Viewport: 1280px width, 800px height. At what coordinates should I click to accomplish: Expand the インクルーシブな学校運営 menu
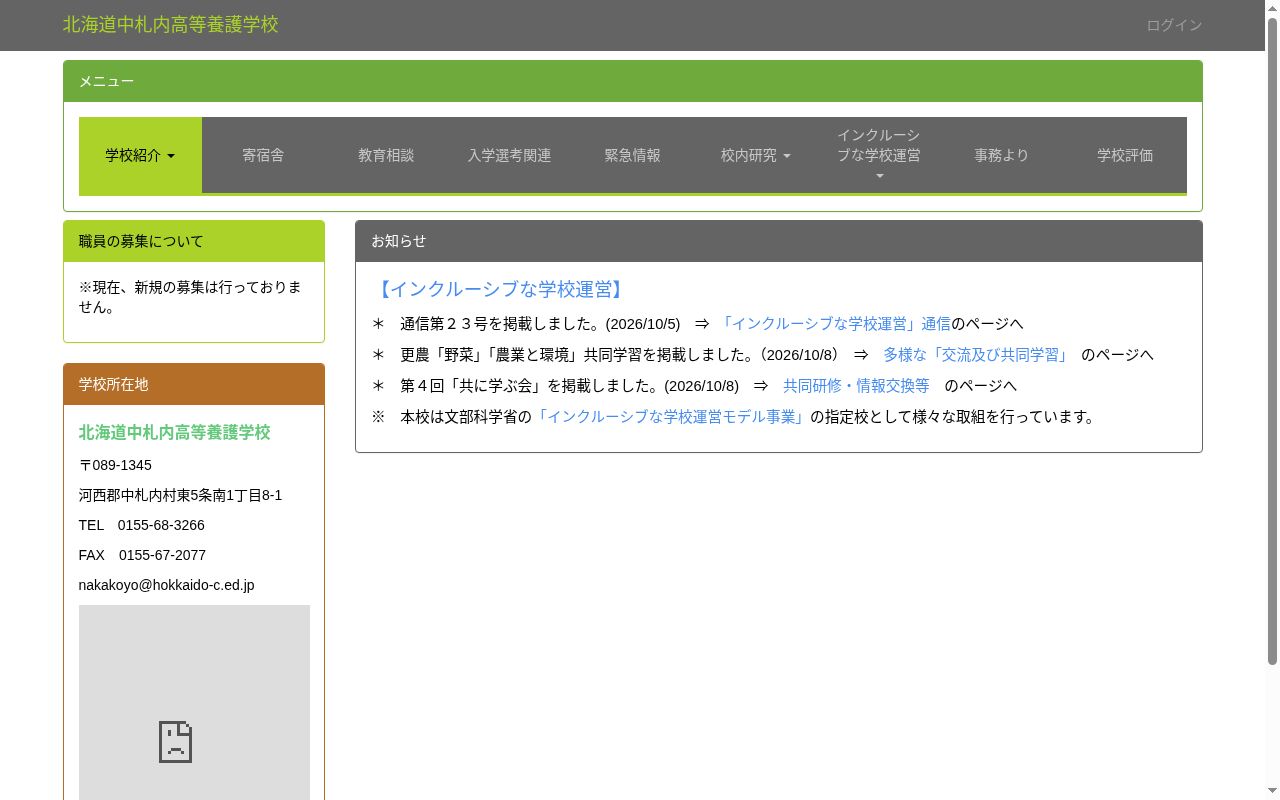click(x=878, y=155)
